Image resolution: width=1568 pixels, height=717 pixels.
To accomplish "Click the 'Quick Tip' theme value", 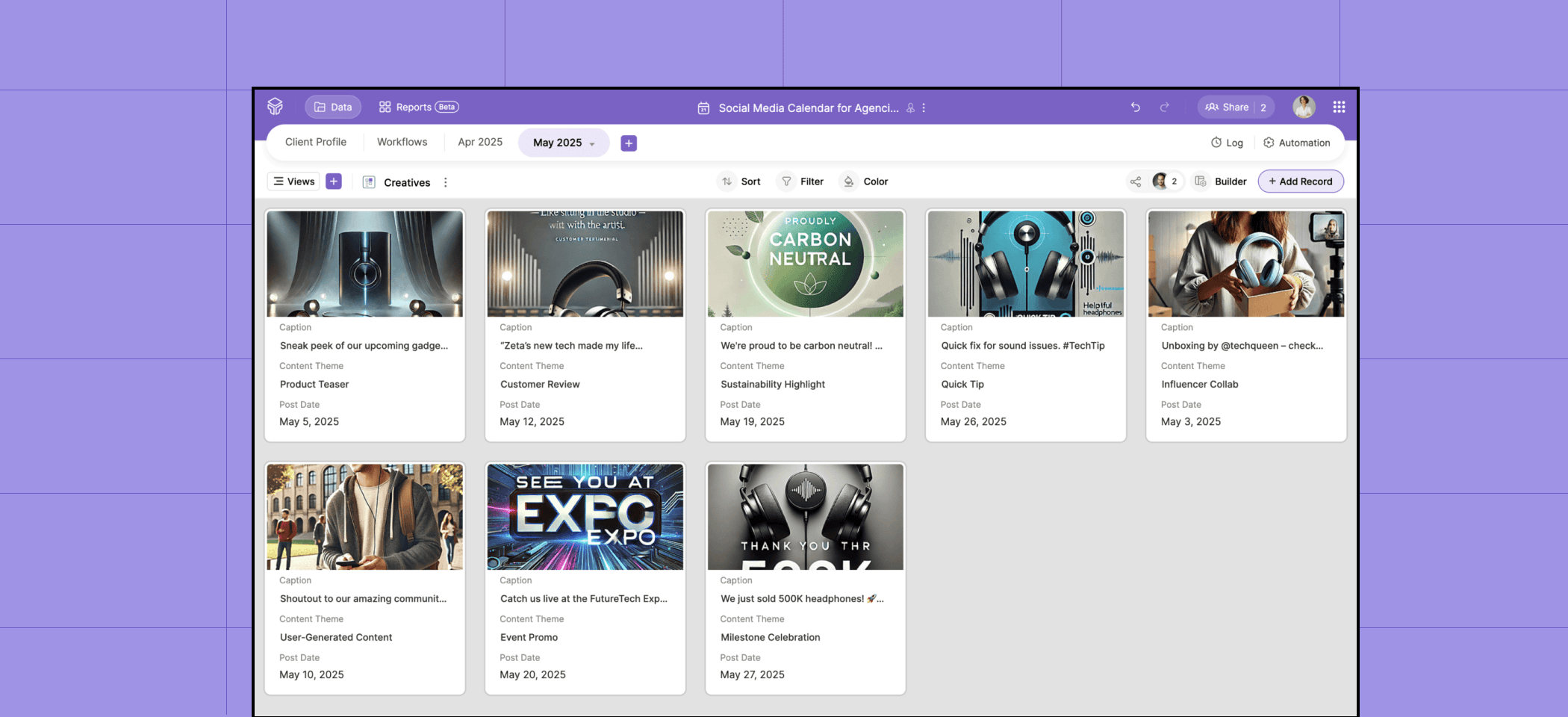I will (x=962, y=385).
